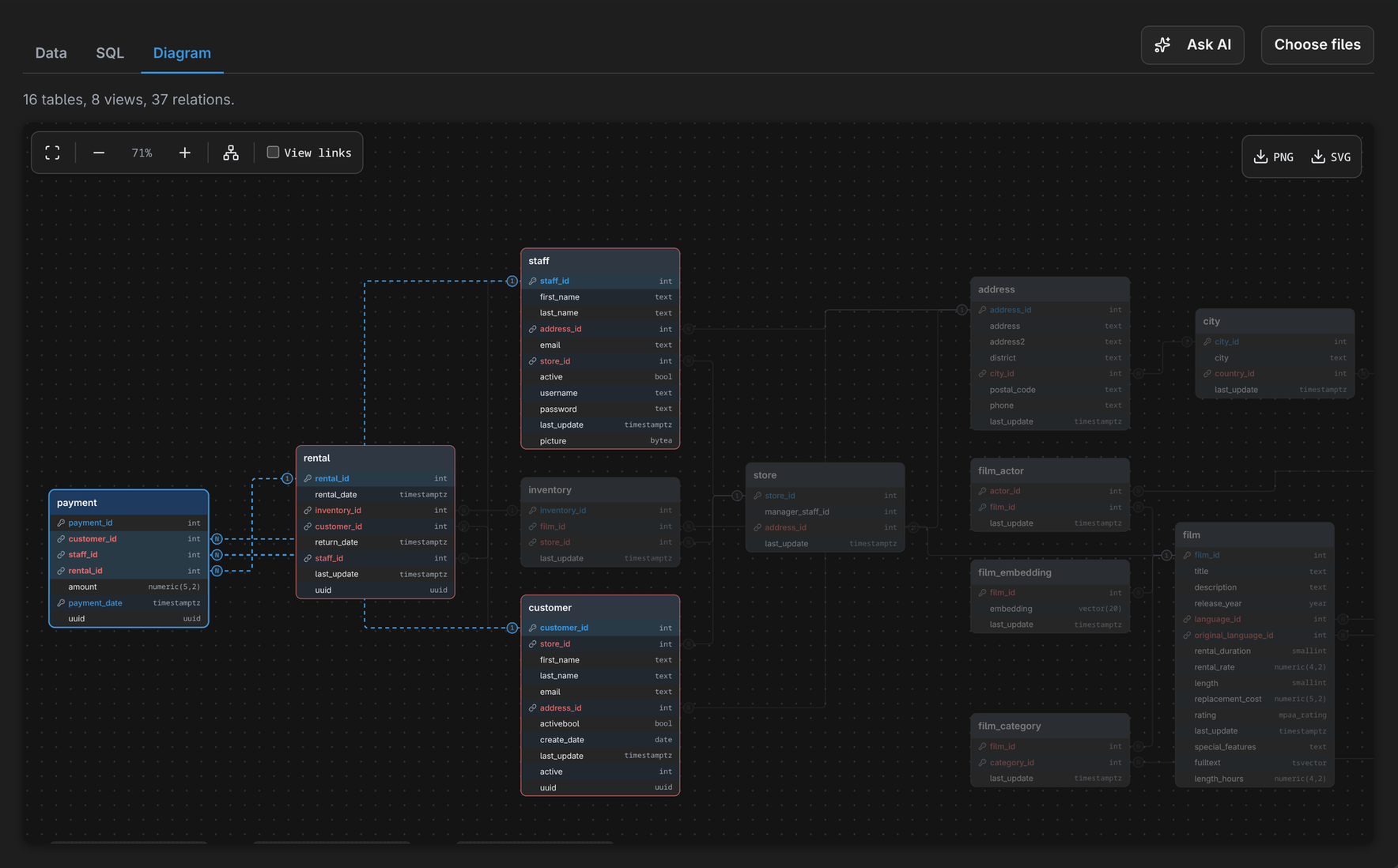1398x868 pixels.
Task: Click the link icon beside payment rental_id
Action: [x=61, y=571]
